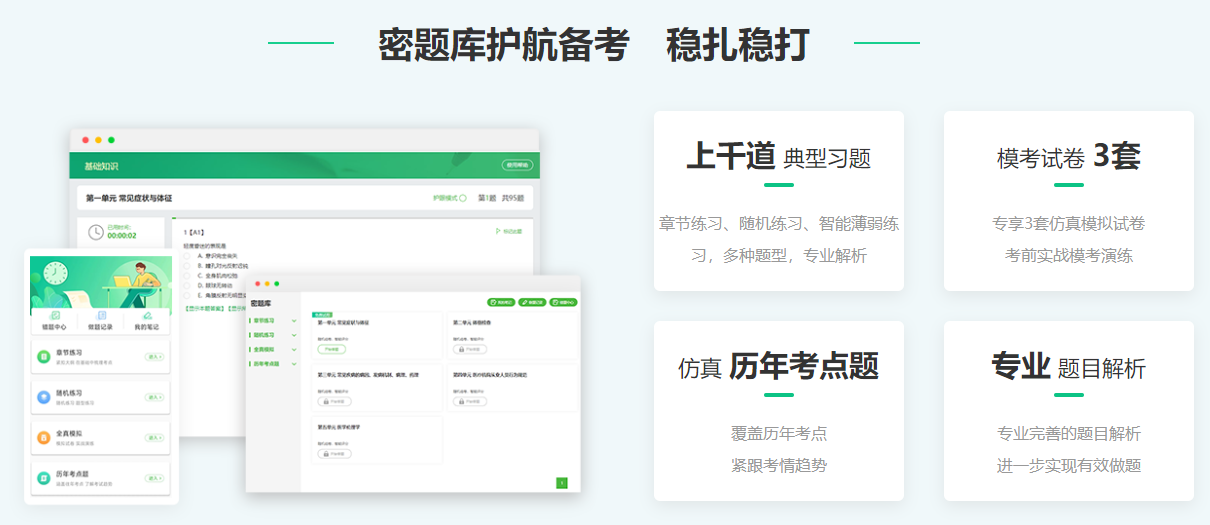Click start button under 第一单元 card
This screenshot has width=1210, height=525.
332,350
